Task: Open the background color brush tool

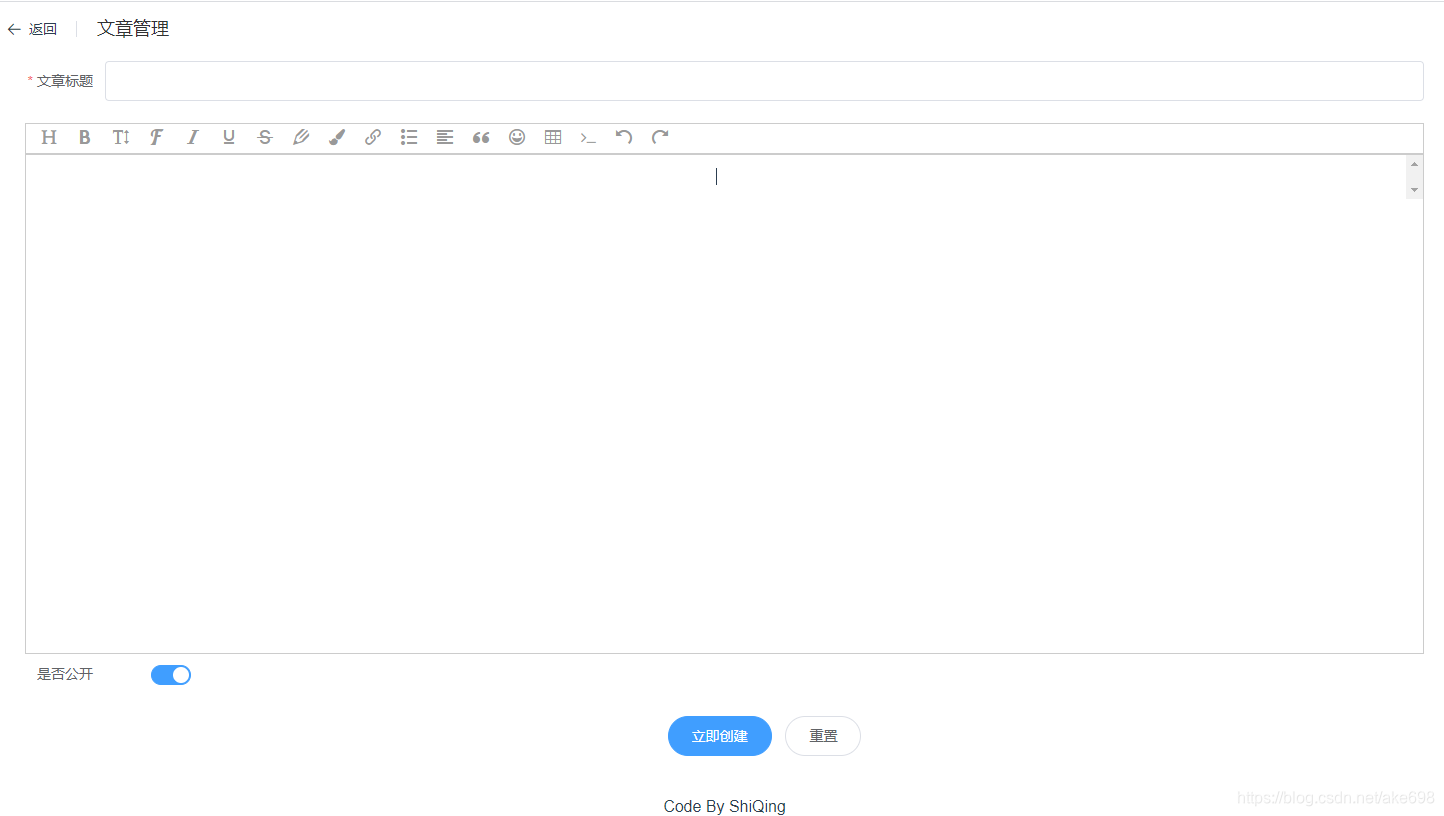Action: click(337, 138)
